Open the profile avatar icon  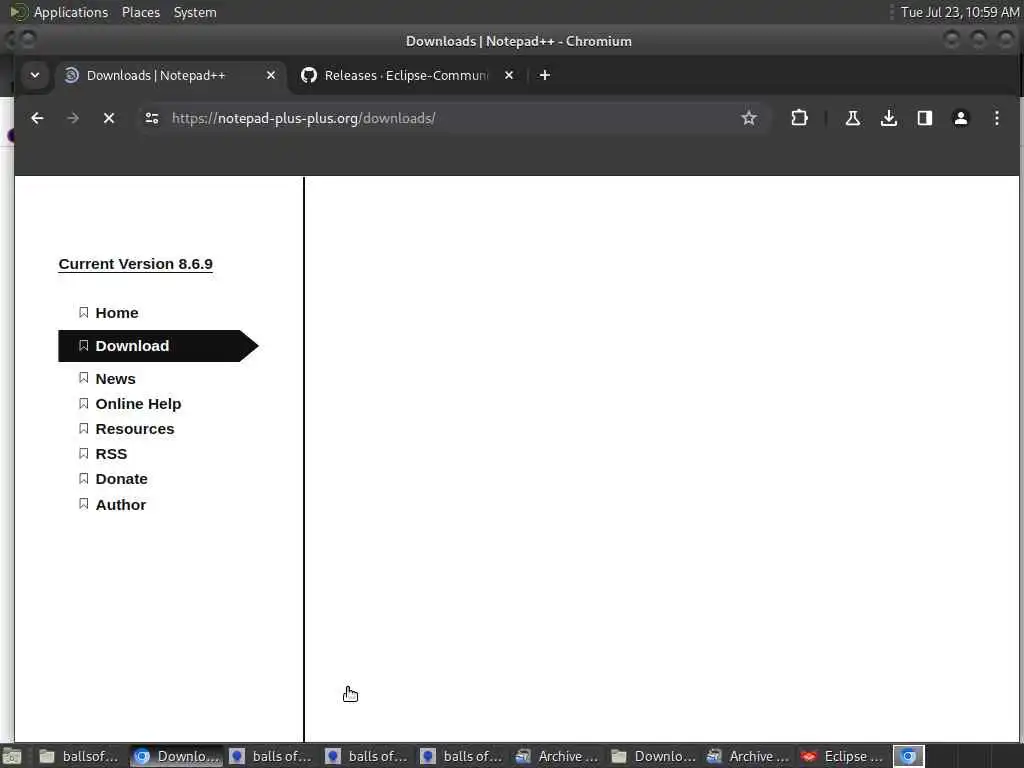pos(961,118)
